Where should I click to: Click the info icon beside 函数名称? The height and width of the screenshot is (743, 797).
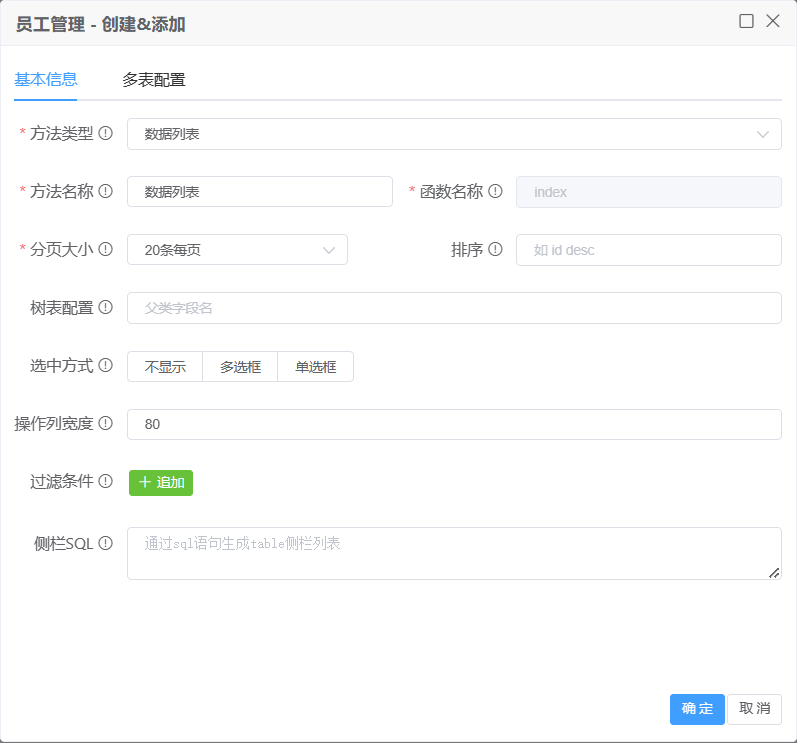click(495, 191)
